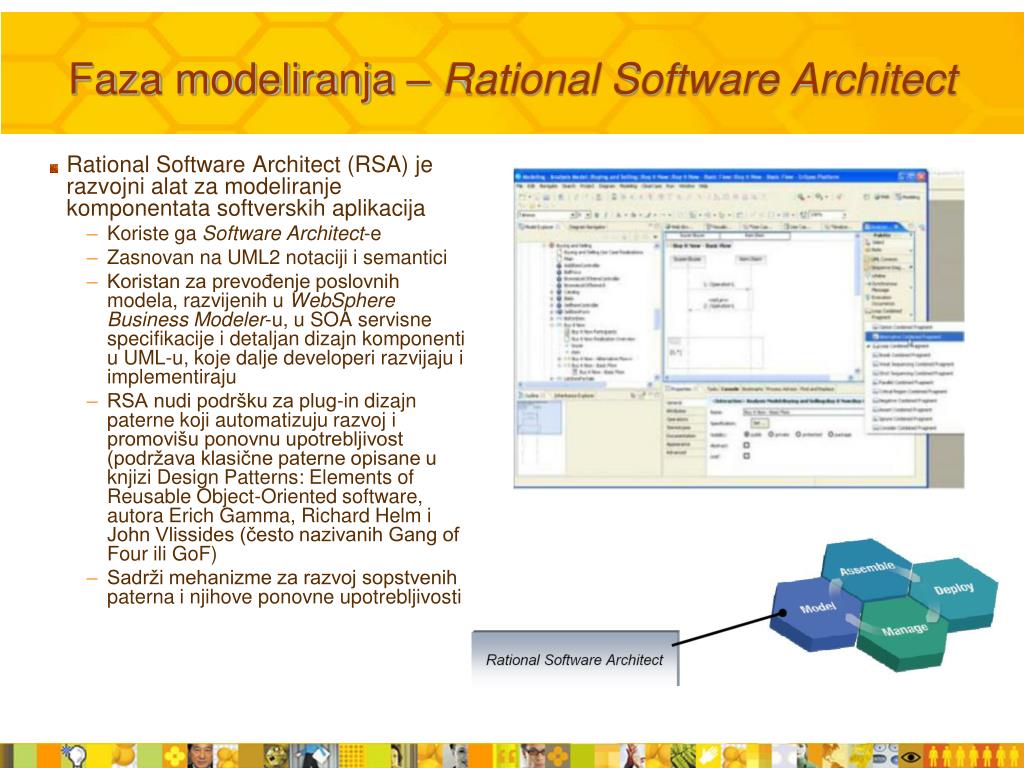This screenshot has width=1024, height=768.
Task: Open the Outline view tab
Action: (532, 396)
